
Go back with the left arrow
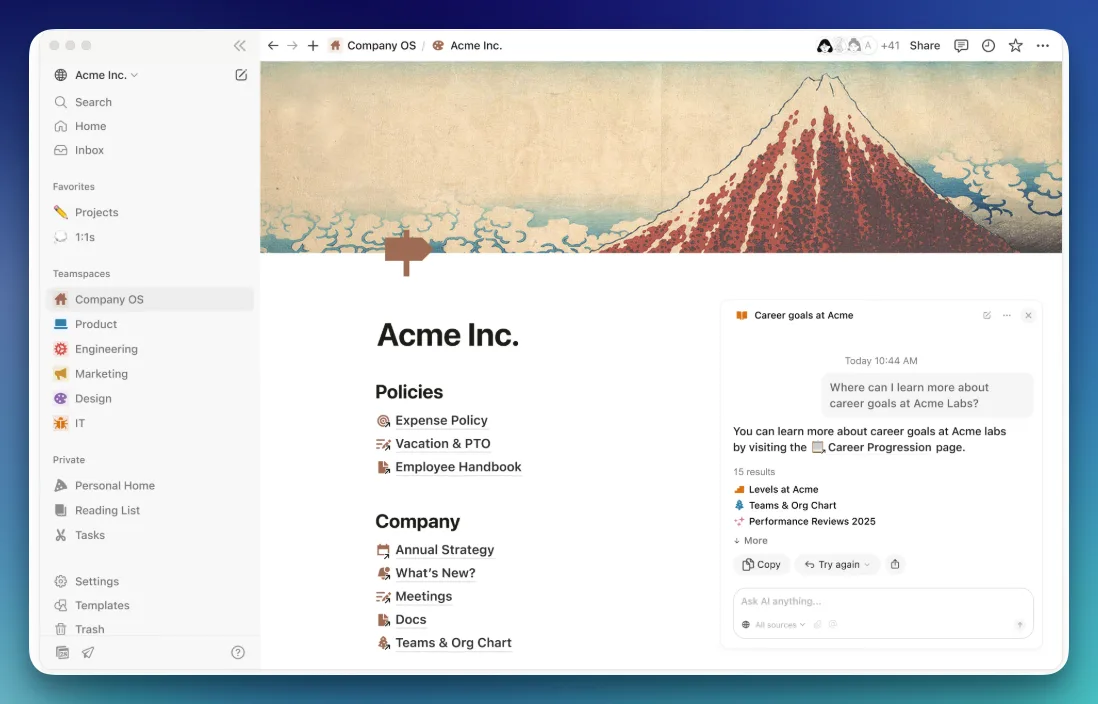273,46
